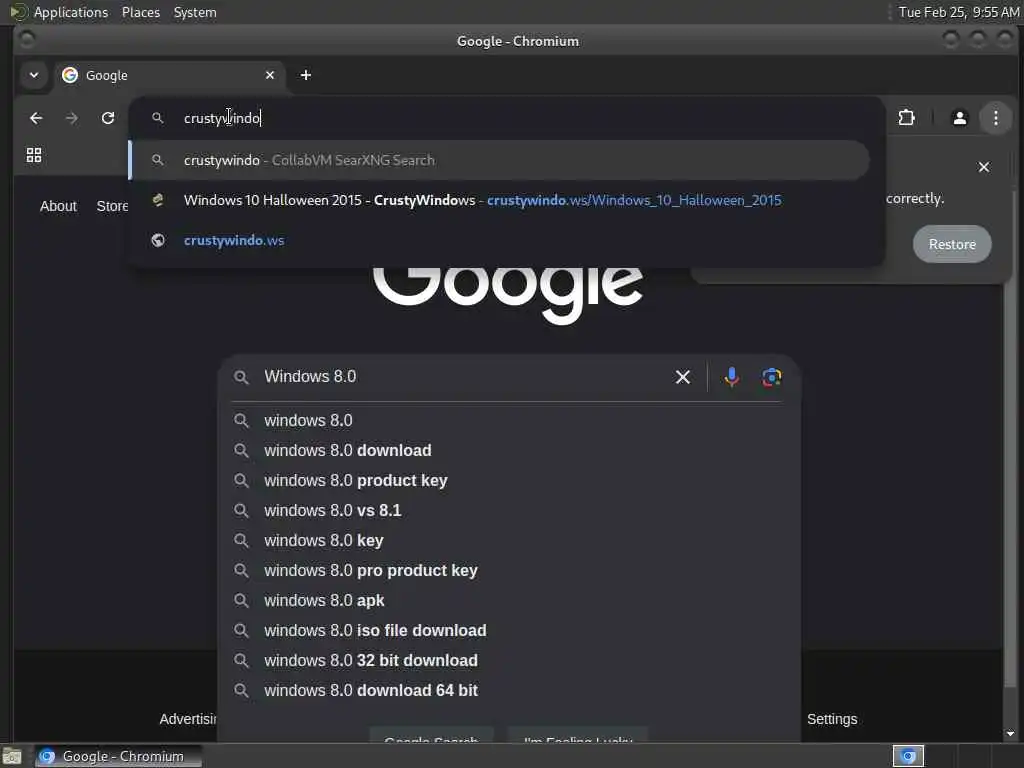The height and width of the screenshot is (768, 1024).
Task: Select suggestion "windows 8.0 iso file download"
Action: [508, 631]
